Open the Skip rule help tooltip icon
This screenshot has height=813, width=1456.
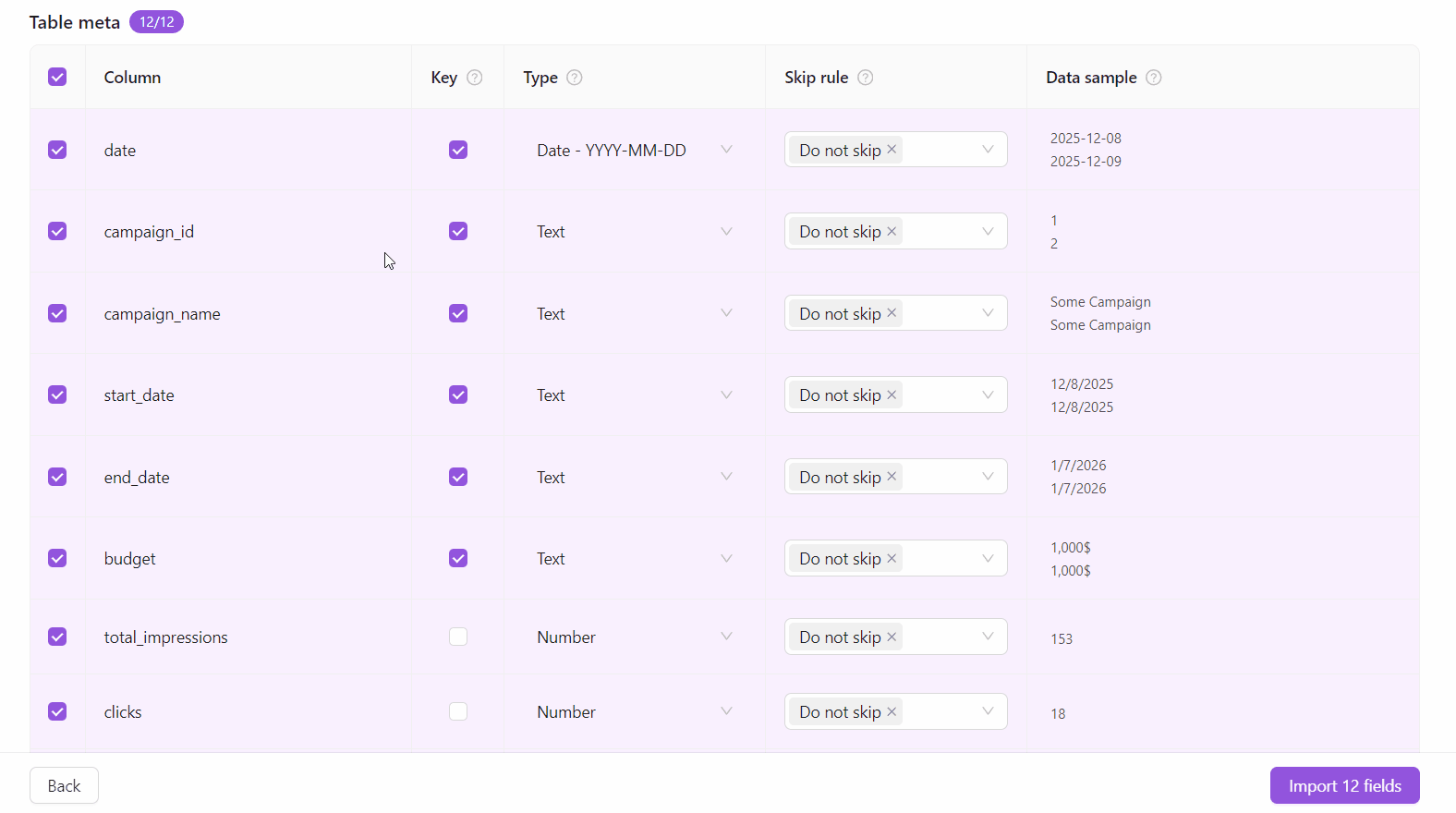[x=866, y=78]
